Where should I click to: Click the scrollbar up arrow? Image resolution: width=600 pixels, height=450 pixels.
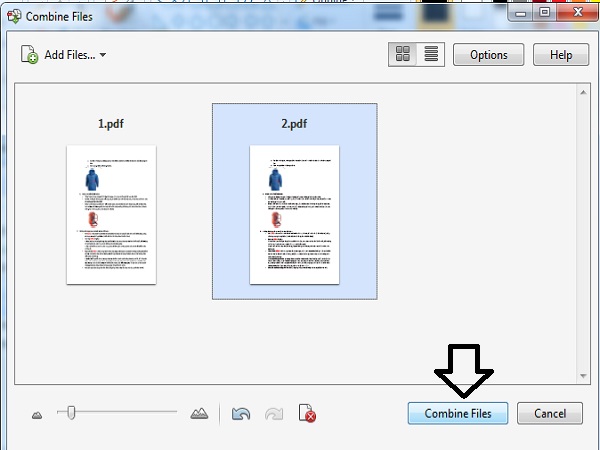[x=583, y=92]
